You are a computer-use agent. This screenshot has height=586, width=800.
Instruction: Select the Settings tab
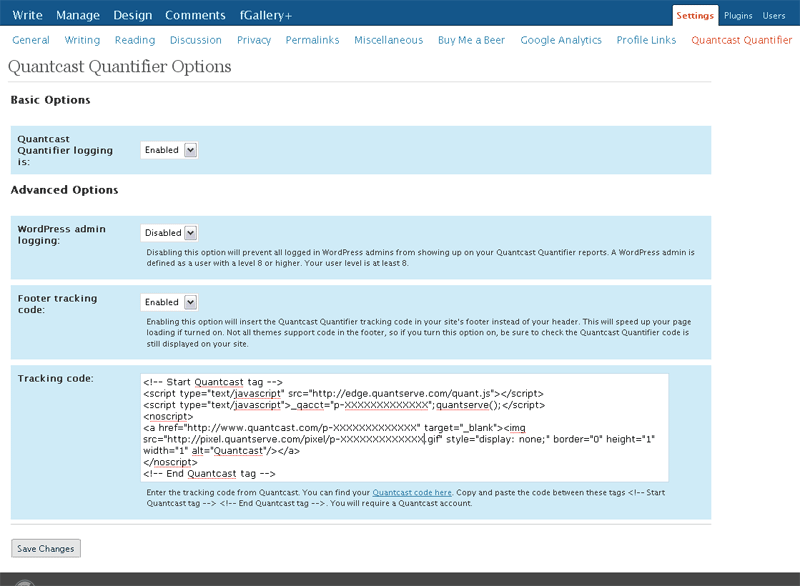(x=695, y=16)
